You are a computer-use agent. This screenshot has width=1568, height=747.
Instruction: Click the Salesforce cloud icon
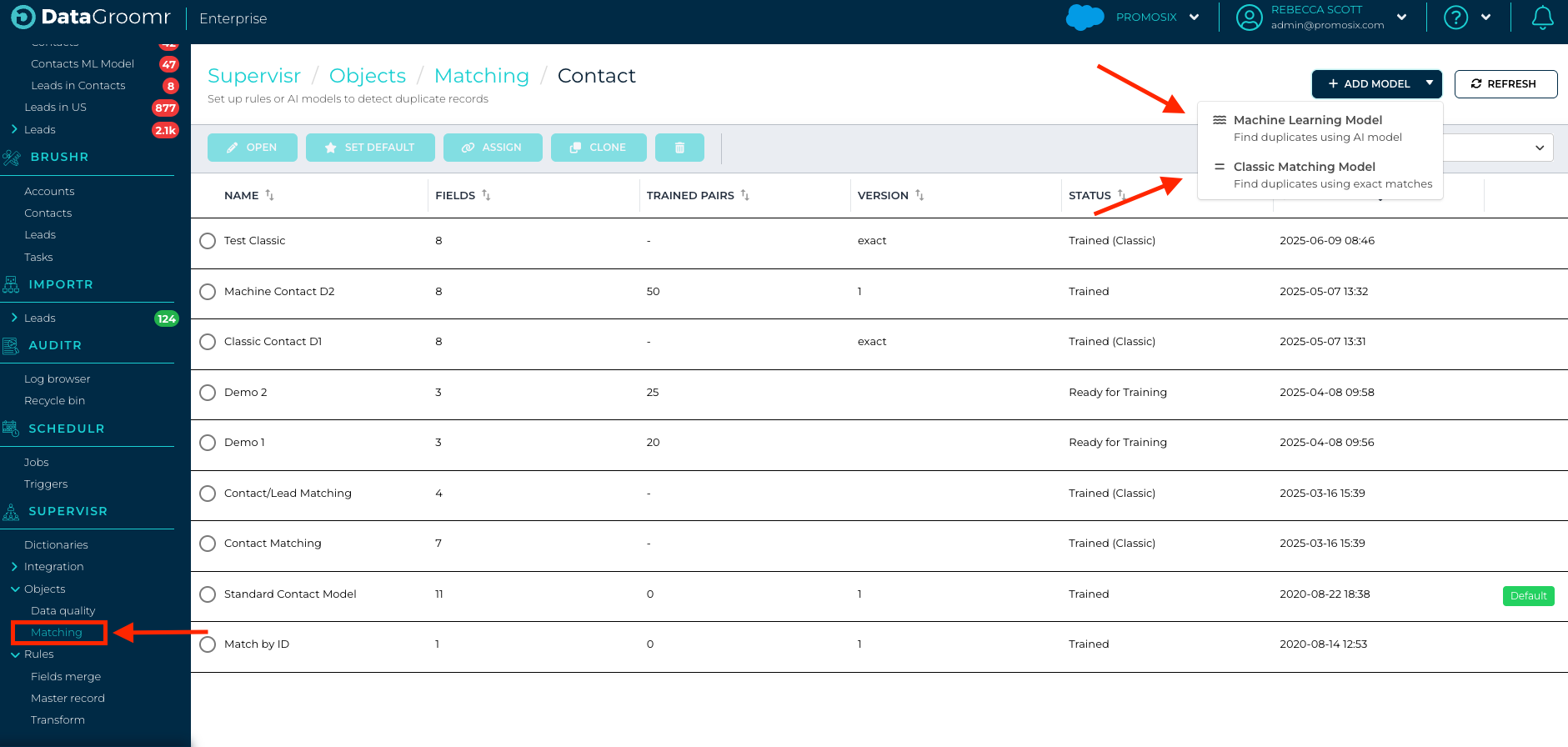1085,17
